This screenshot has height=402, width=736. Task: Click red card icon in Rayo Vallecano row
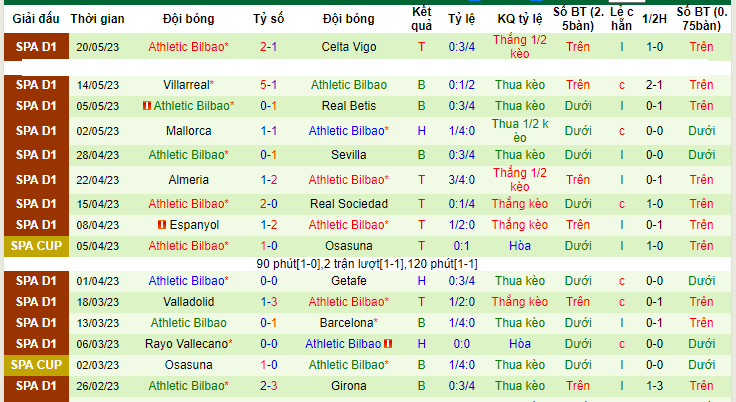[x=388, y=344]
